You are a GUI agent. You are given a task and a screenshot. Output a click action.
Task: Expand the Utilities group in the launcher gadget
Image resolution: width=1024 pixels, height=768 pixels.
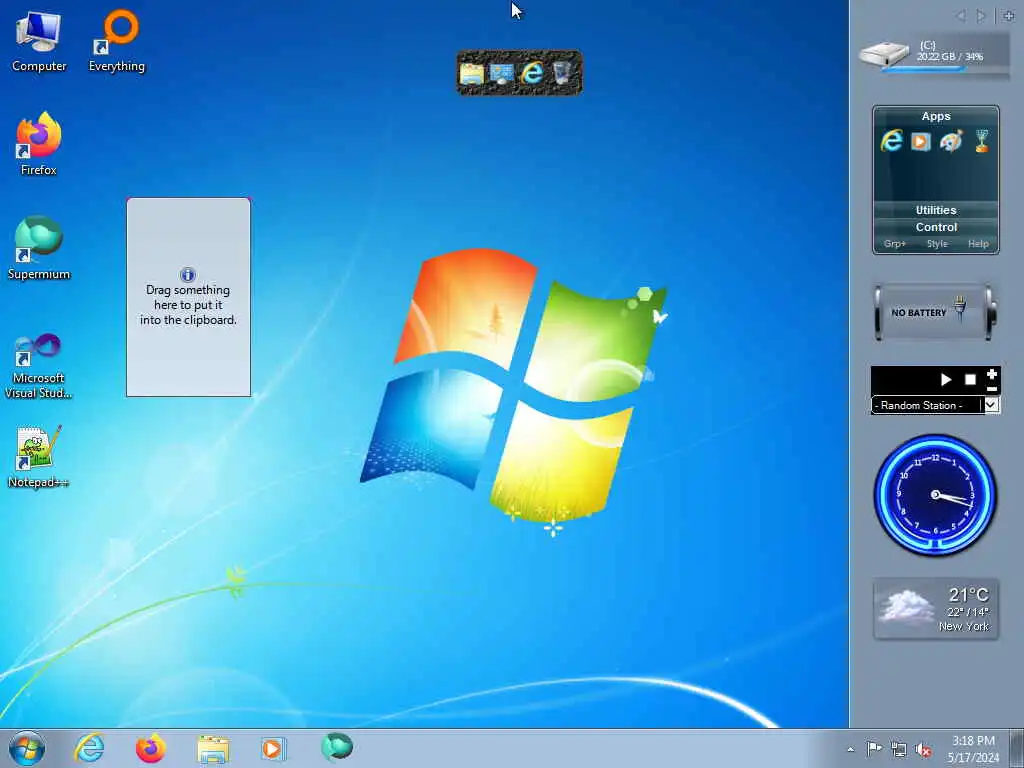(936, 210)
